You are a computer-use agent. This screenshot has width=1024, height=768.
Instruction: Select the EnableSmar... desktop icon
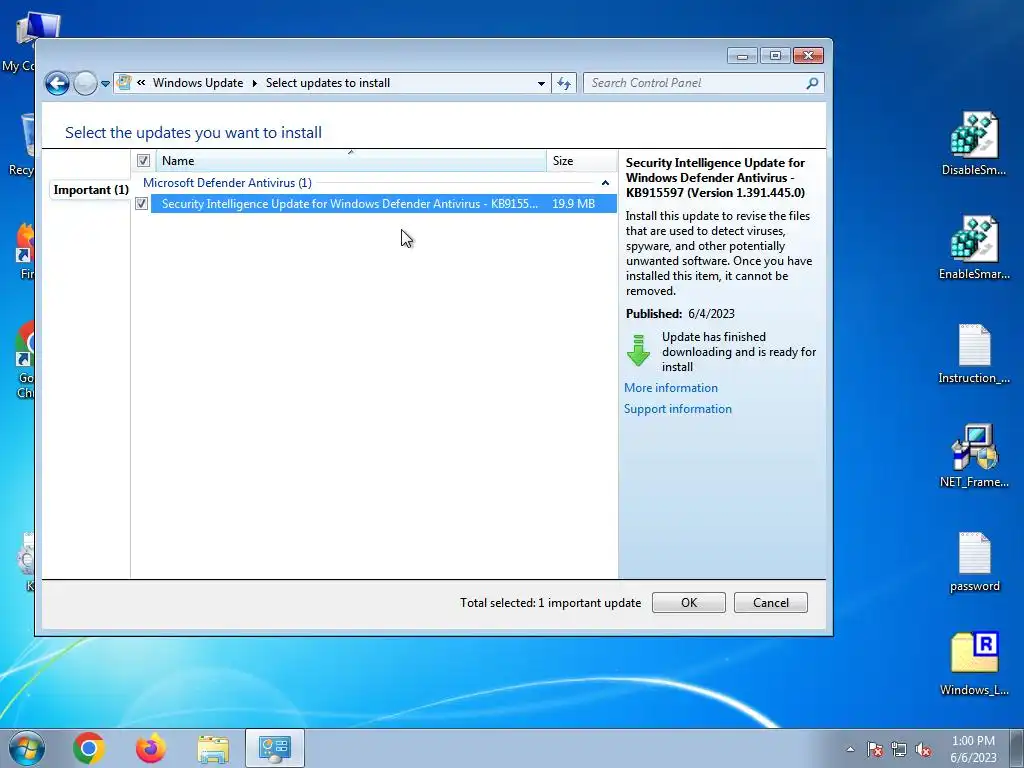(974, 248)
